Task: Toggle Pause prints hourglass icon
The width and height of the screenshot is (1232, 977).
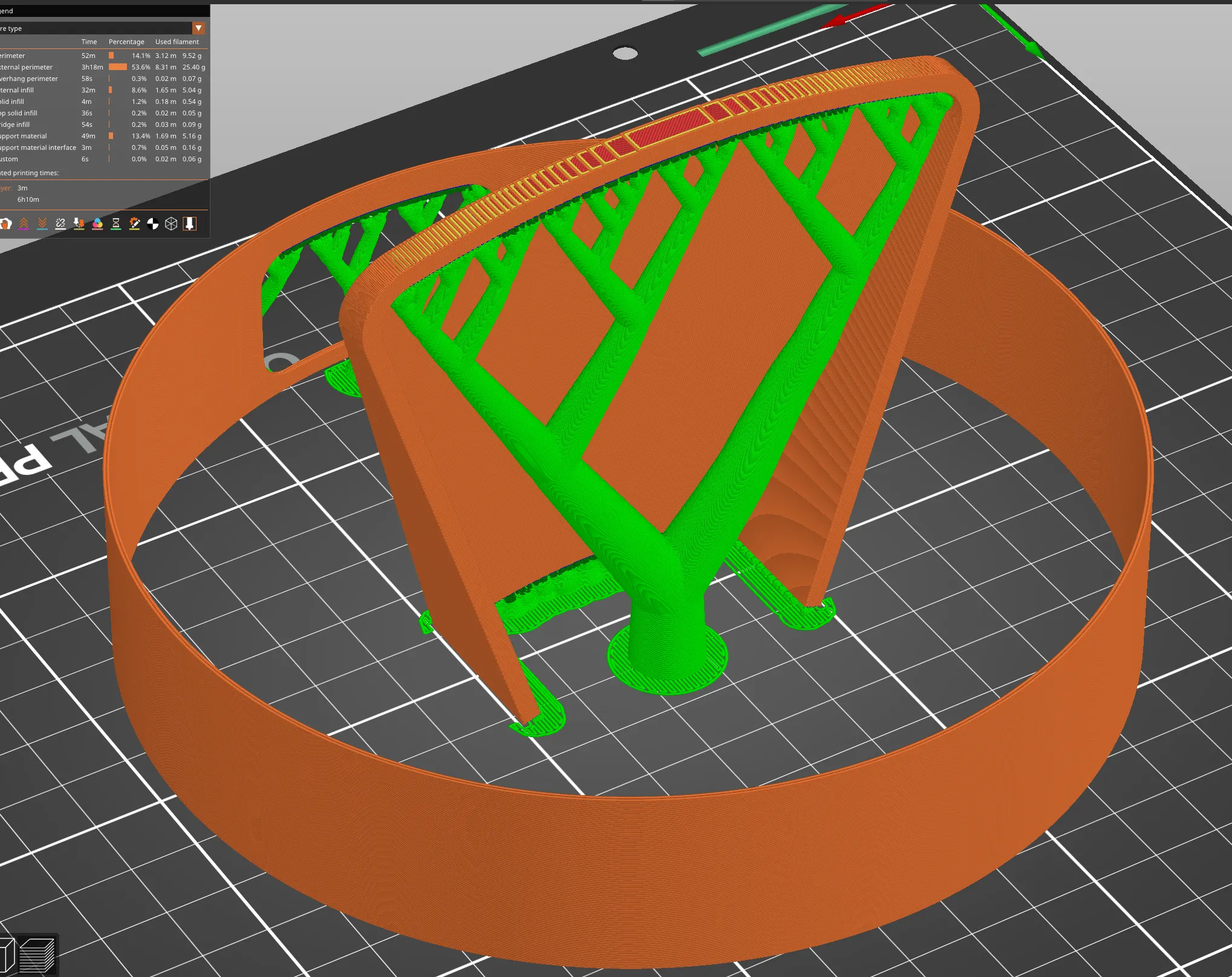Action: point(116,224)
